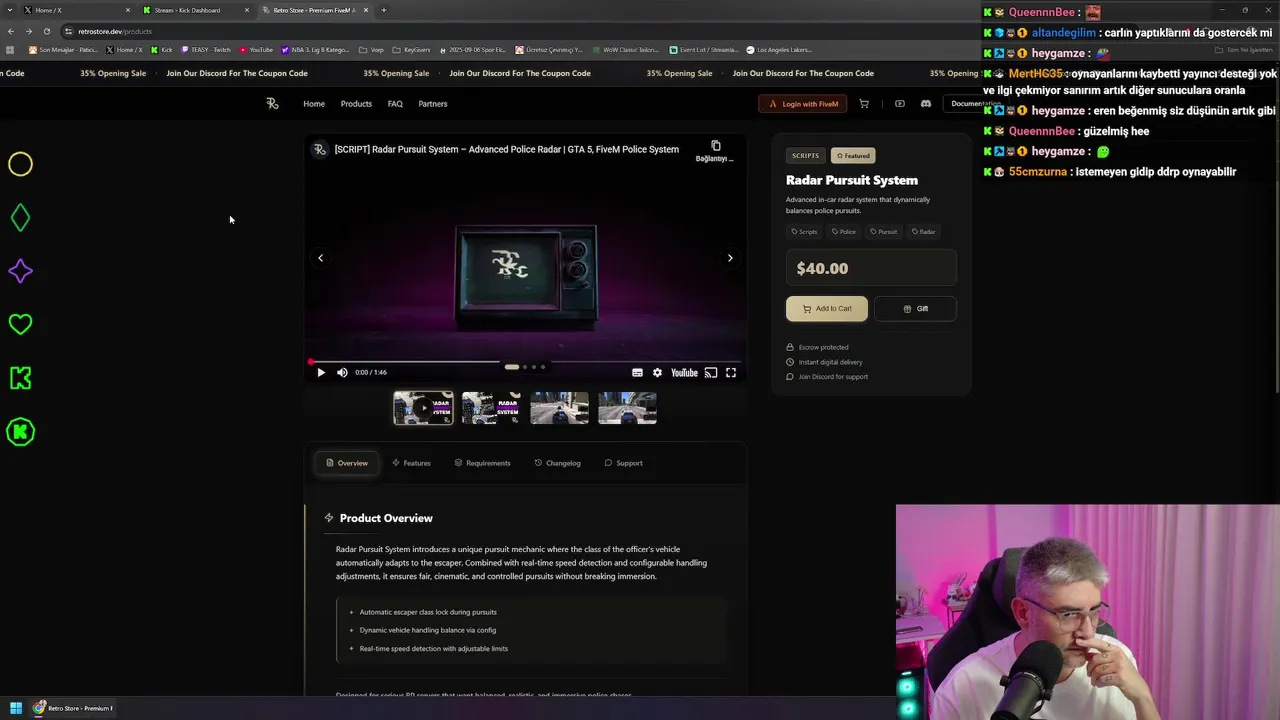Go to previous gallery slide arrow
Viewport: 1280px width, 720px height.
click(321, 258)
